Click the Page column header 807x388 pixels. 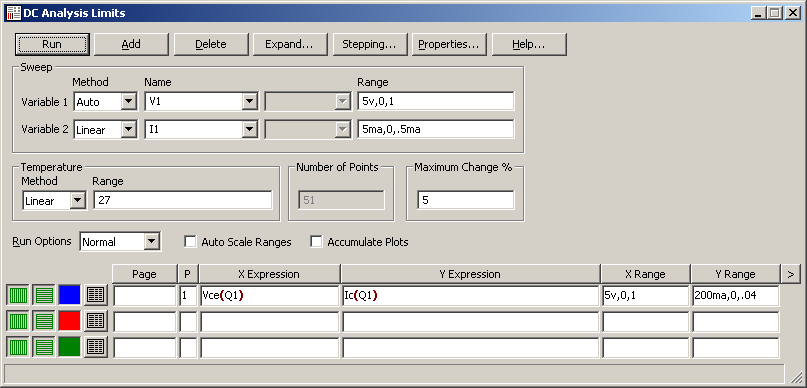click(145, 274)
